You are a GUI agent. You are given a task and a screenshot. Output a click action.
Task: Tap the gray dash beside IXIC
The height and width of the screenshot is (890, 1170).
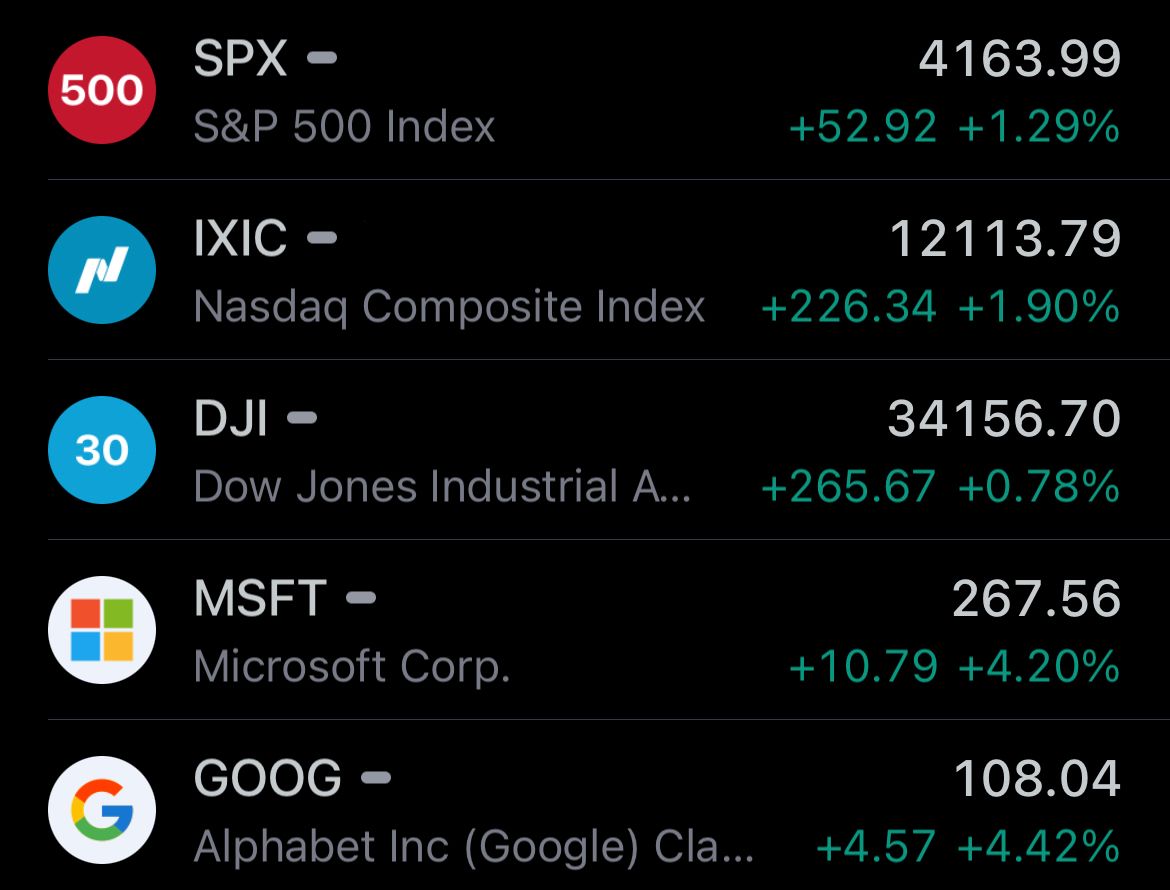pos(322,238)
